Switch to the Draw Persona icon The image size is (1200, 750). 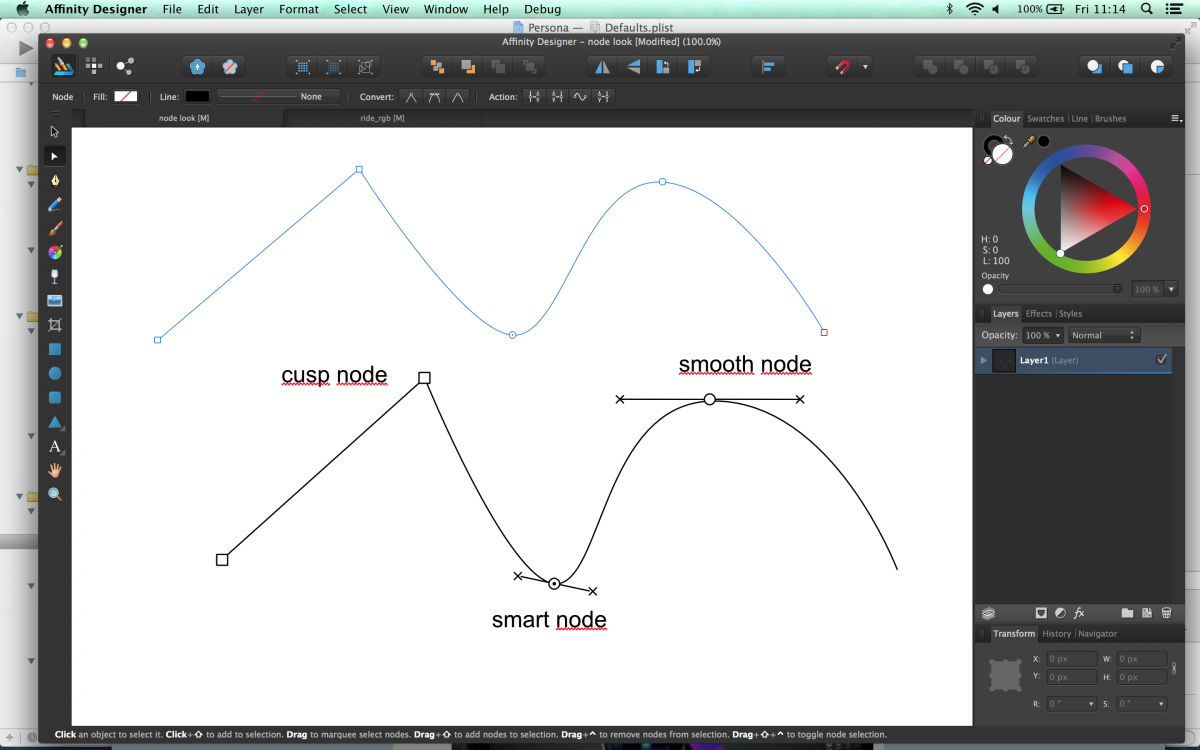pyautogui.click(x=63, y=66)
